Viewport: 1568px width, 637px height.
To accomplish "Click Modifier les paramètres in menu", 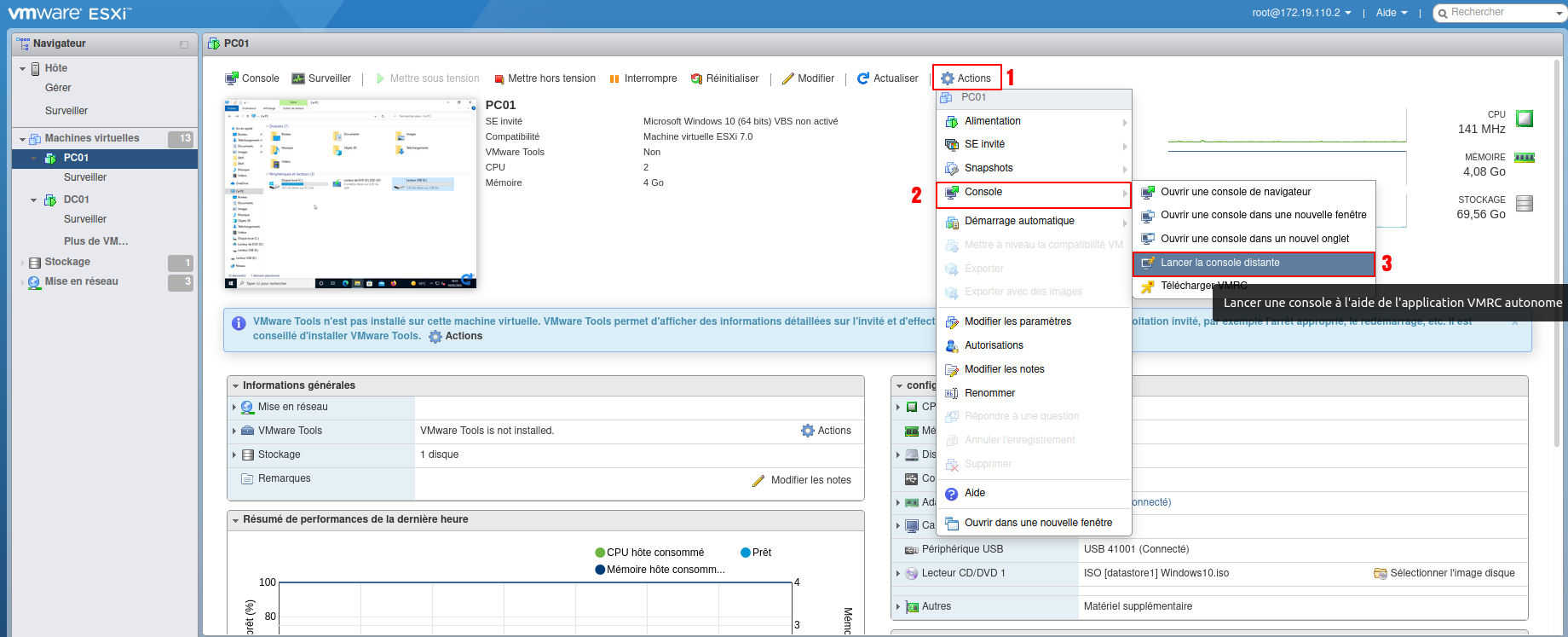I will [1017, 321].
